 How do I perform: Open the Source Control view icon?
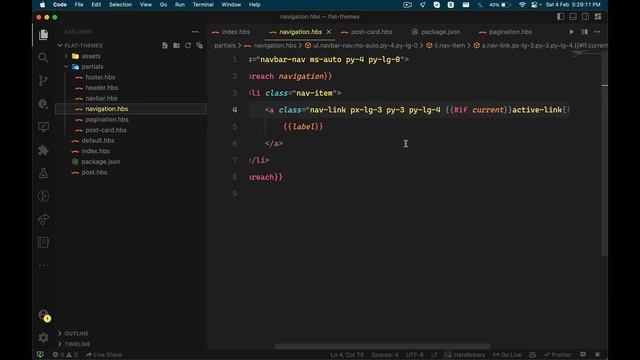click(x=43, y=80)
